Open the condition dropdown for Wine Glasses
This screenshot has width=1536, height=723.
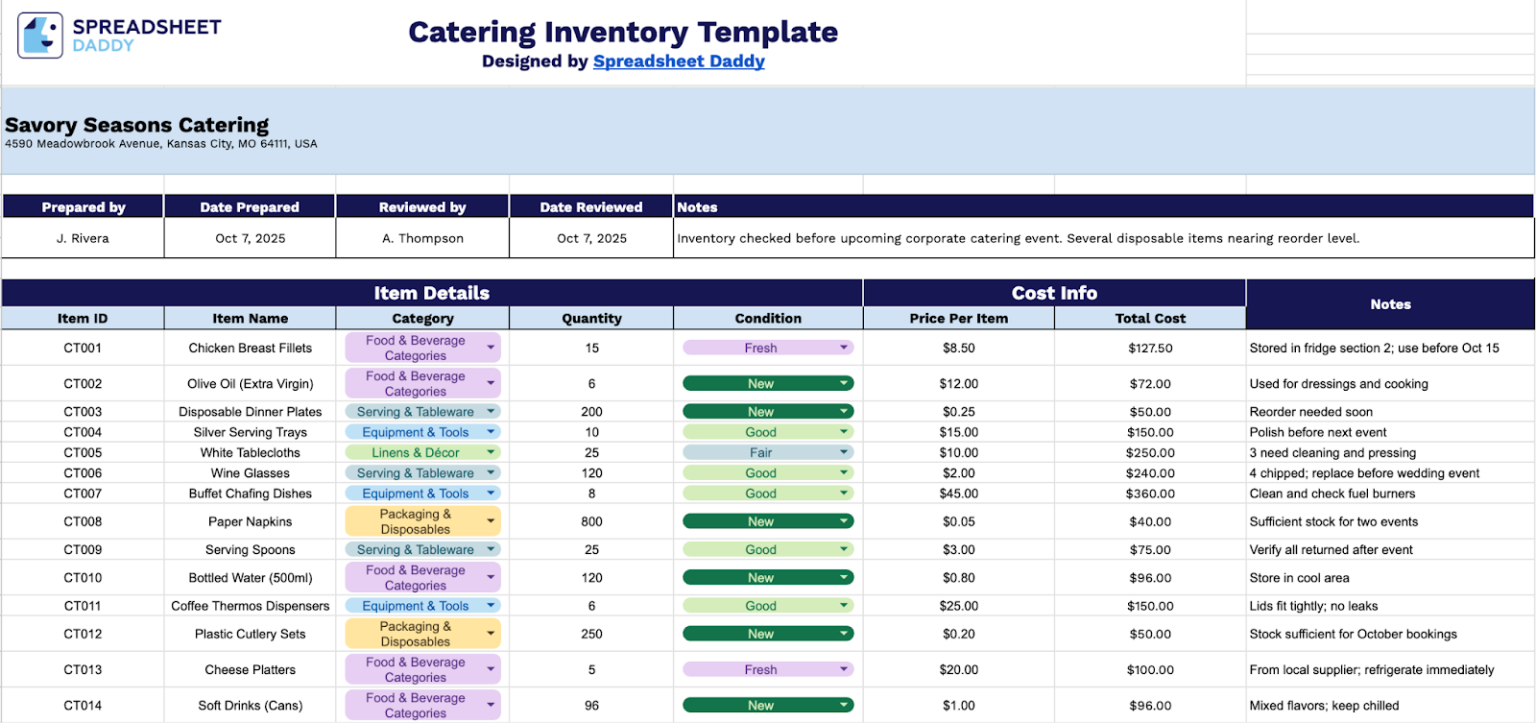tap(845, 473)
